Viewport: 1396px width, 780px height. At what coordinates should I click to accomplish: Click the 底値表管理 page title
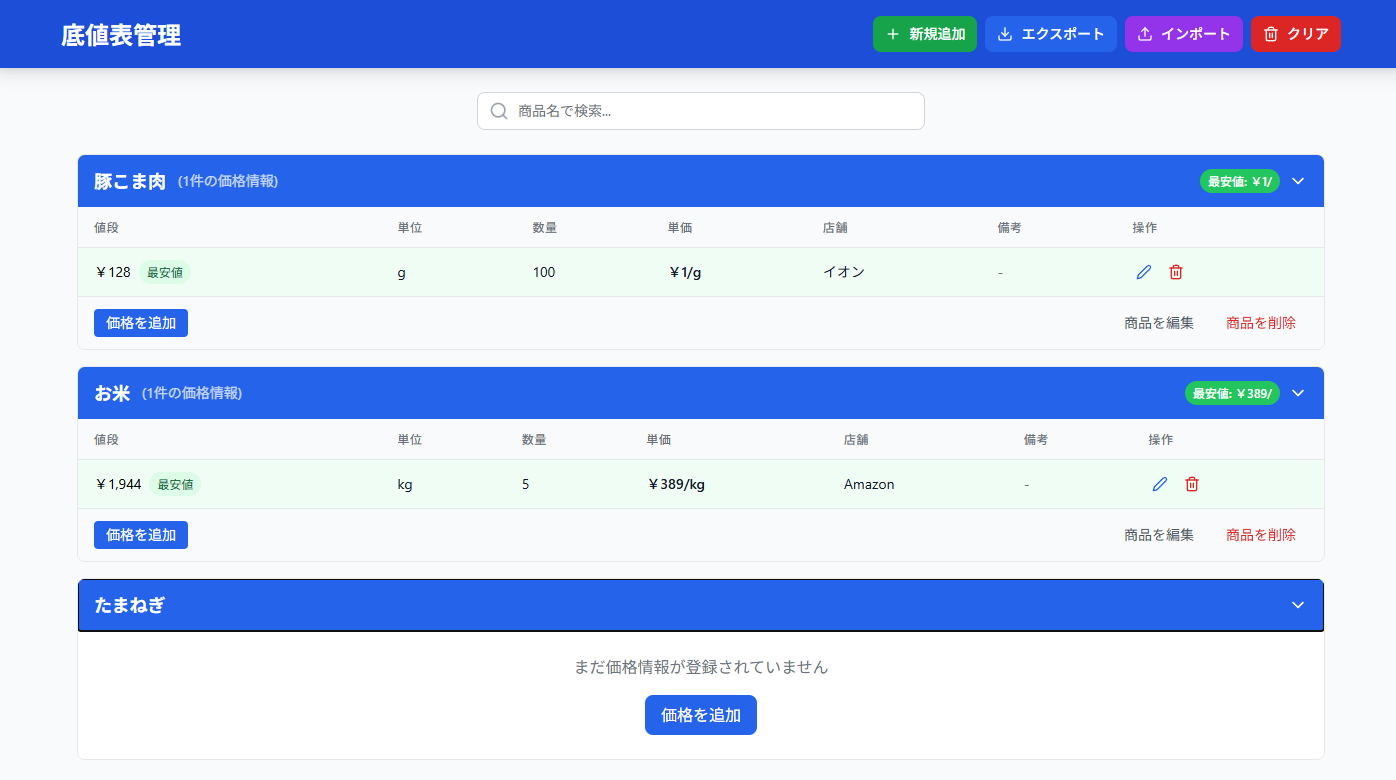[121, 35]
